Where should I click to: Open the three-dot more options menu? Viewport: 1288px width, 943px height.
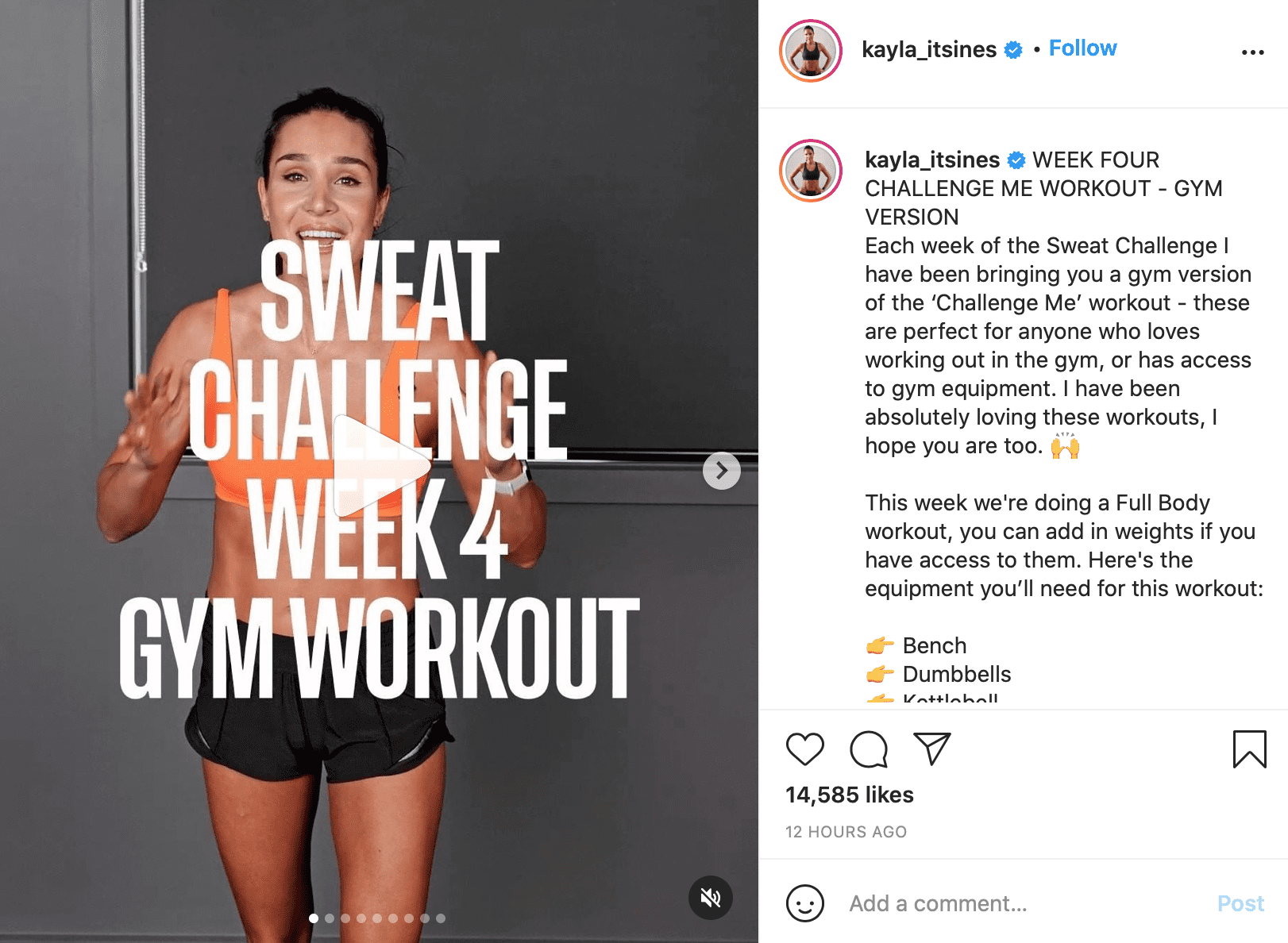1252,52
